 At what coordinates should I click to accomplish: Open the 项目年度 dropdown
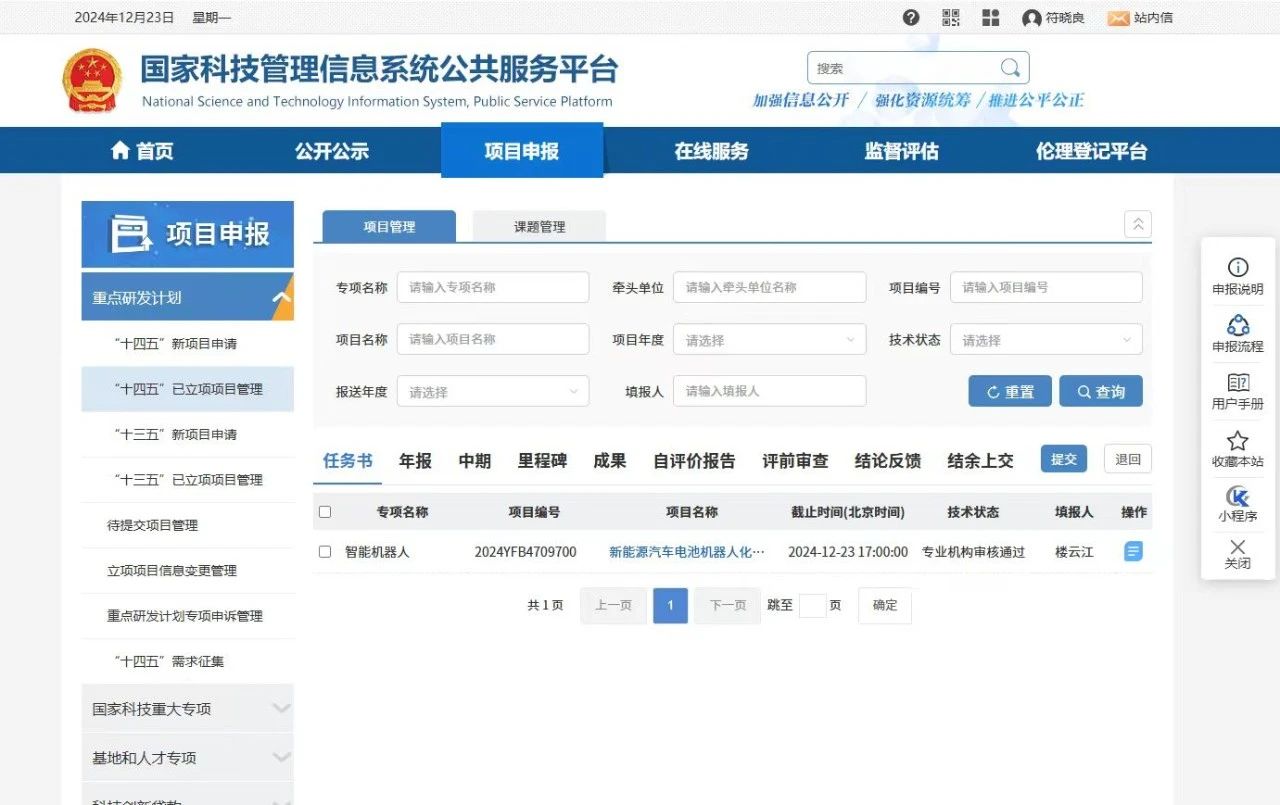[769, 339]
